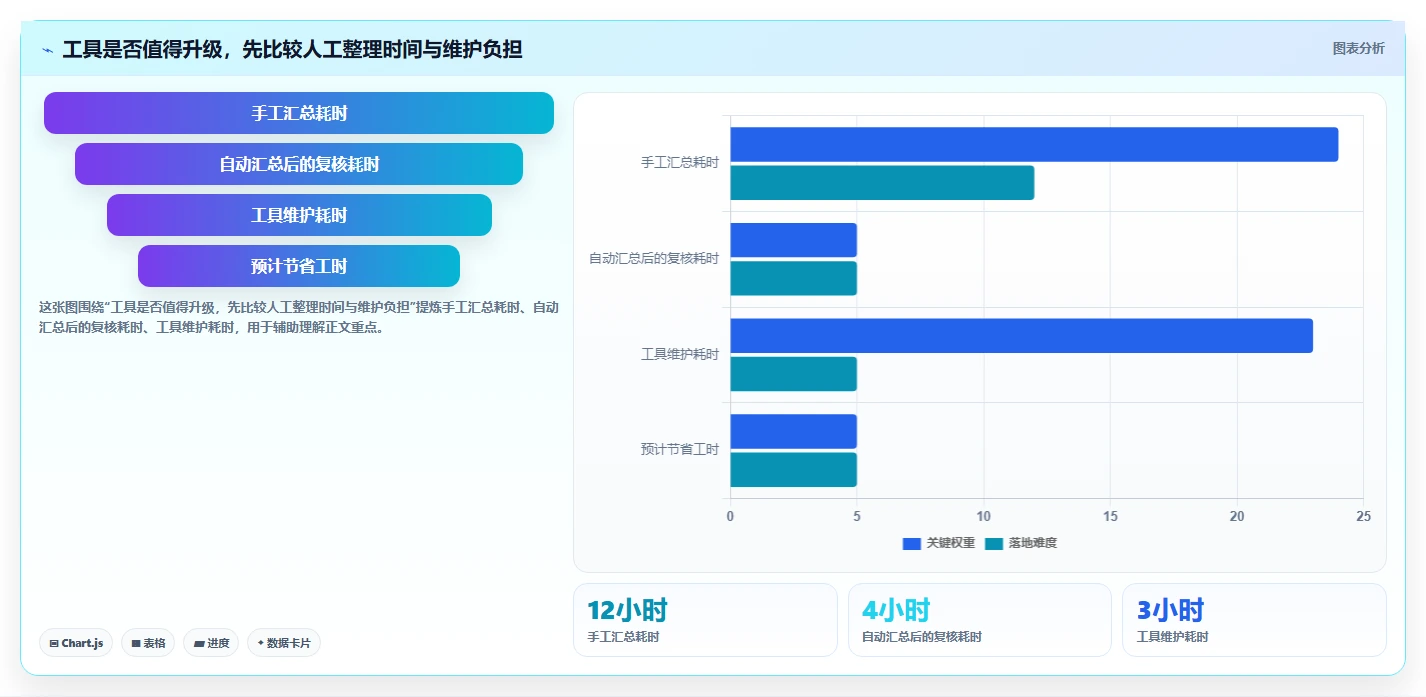
Task: Click the teal 预计节省工时 chart bar
Action: click(793, 470)
